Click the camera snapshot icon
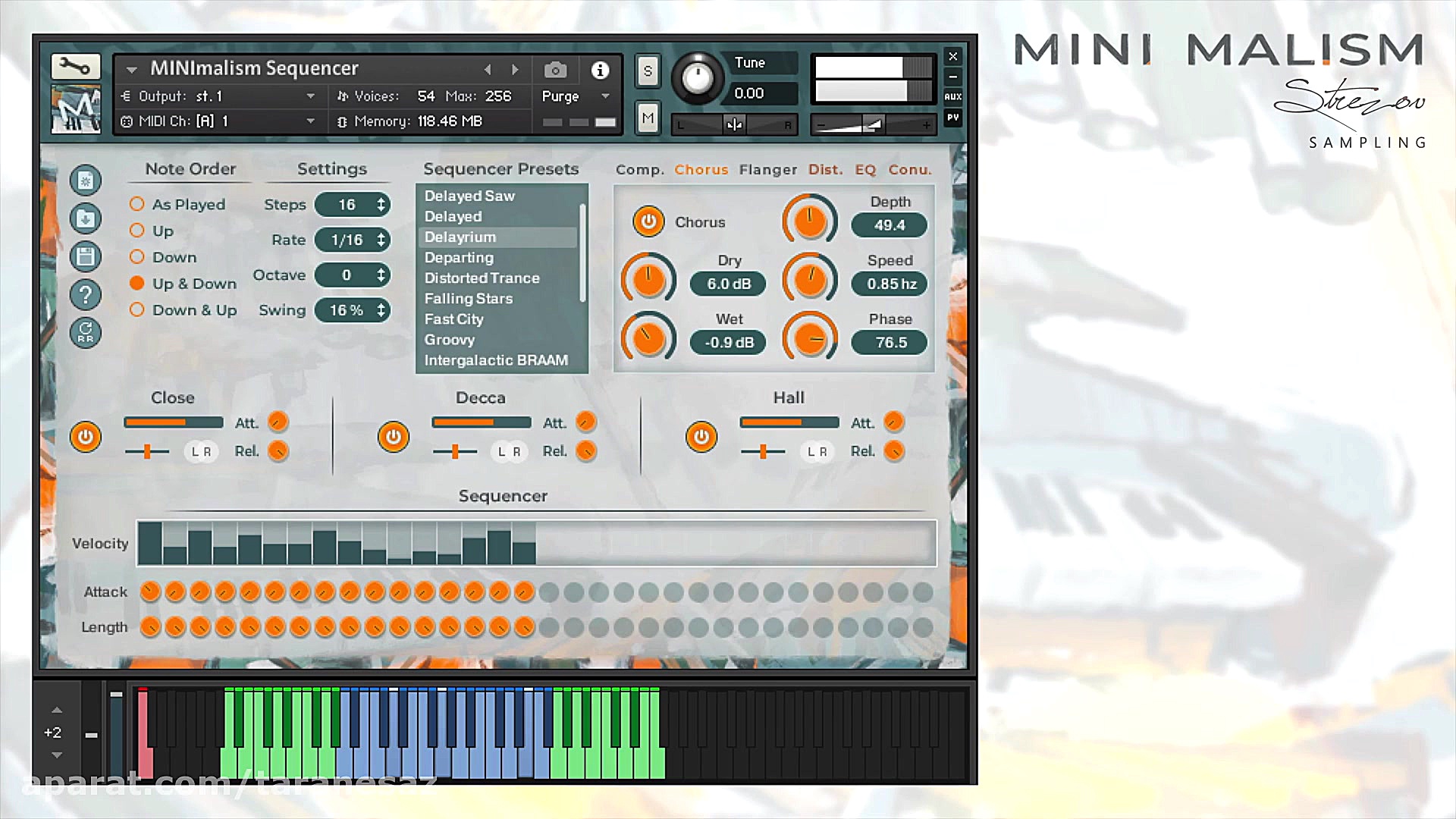Image resolution: width=1456 pixels, height=819 pixels. pos(555,71)
